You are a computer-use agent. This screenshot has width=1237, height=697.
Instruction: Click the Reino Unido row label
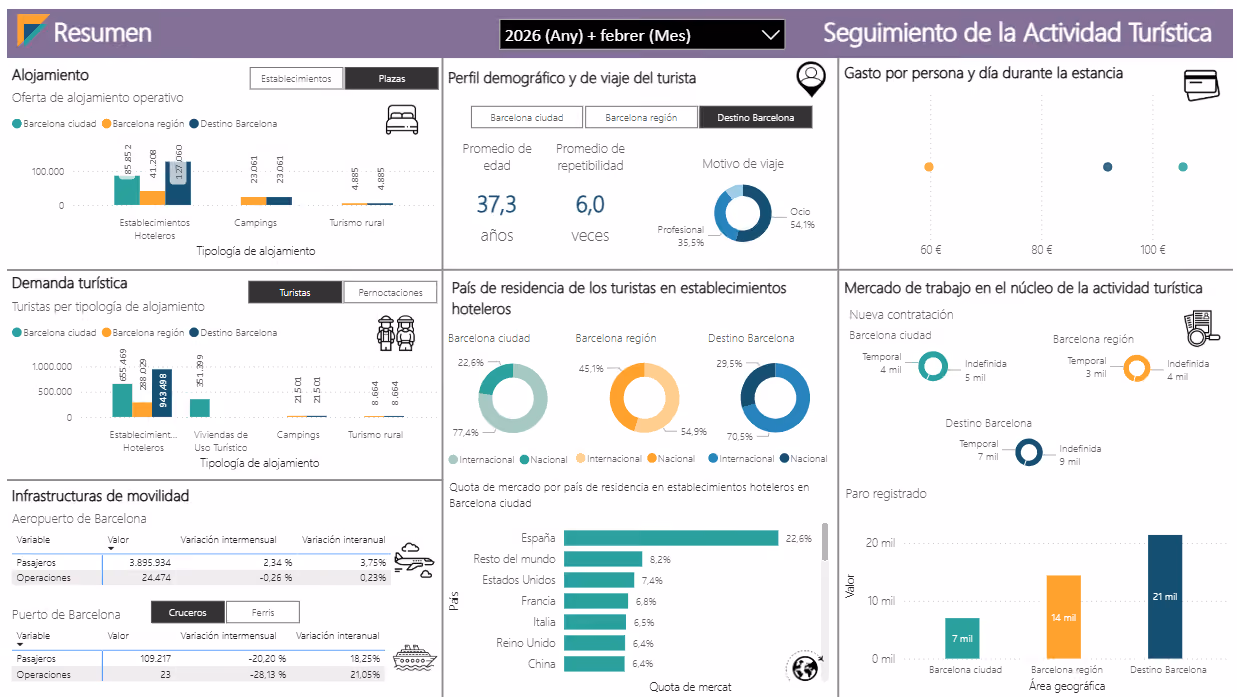[526, 643]
